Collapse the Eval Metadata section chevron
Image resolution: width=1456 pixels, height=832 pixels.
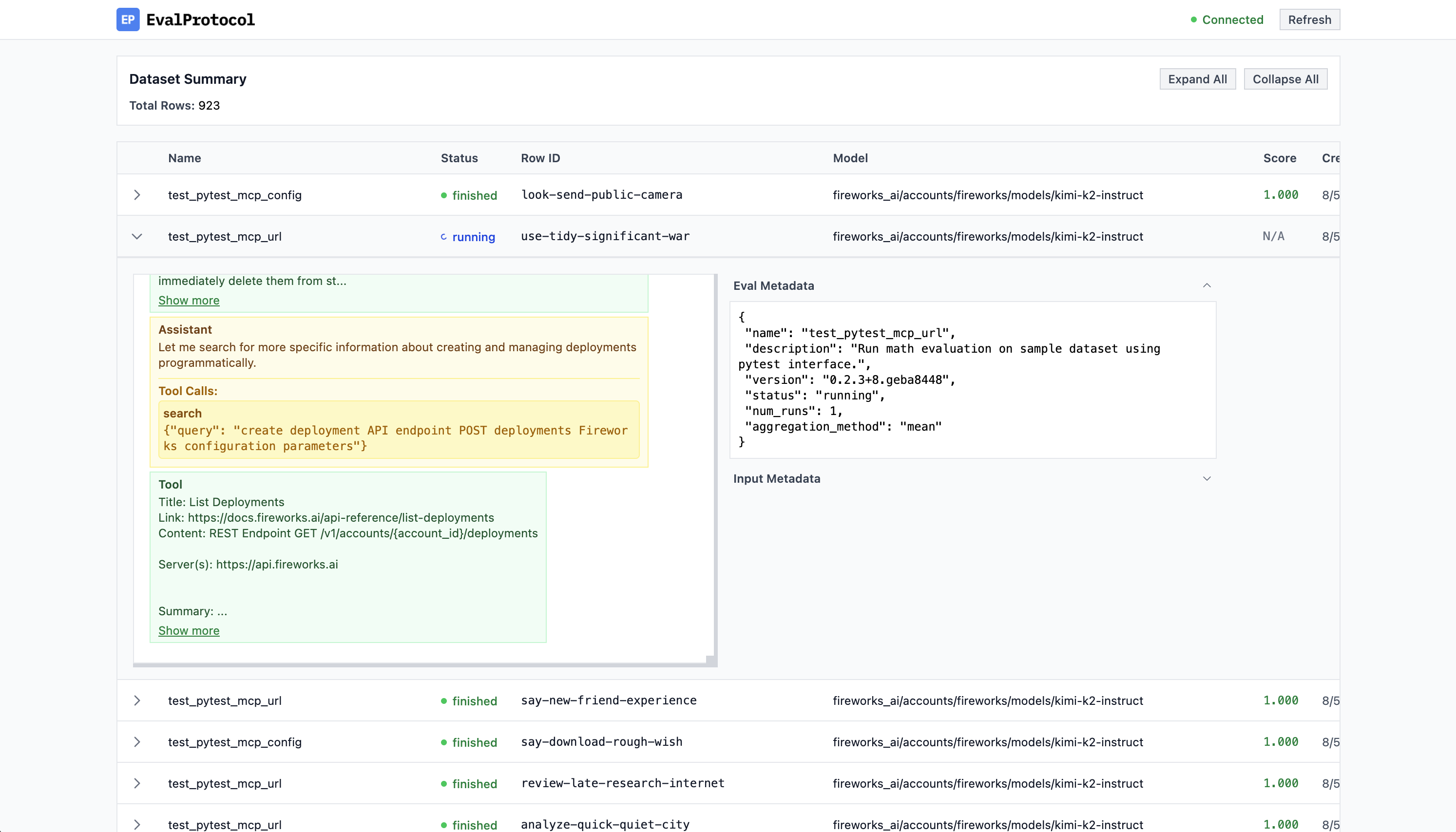coord(1207,285)
